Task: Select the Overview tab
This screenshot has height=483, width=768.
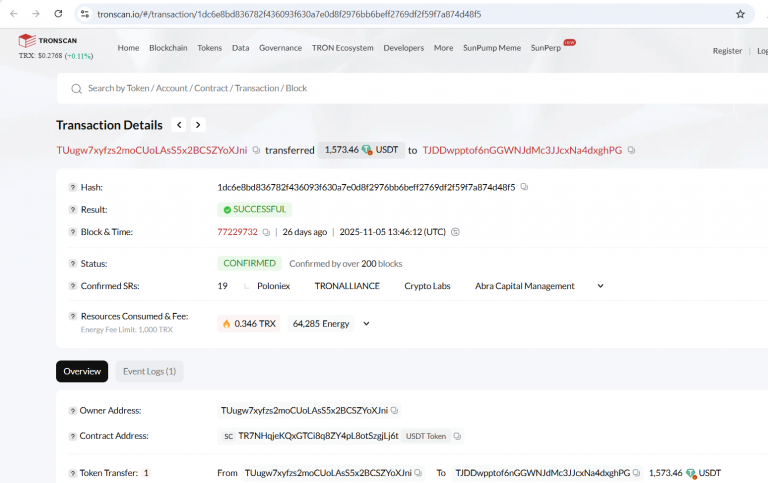Action: (82, 371)
